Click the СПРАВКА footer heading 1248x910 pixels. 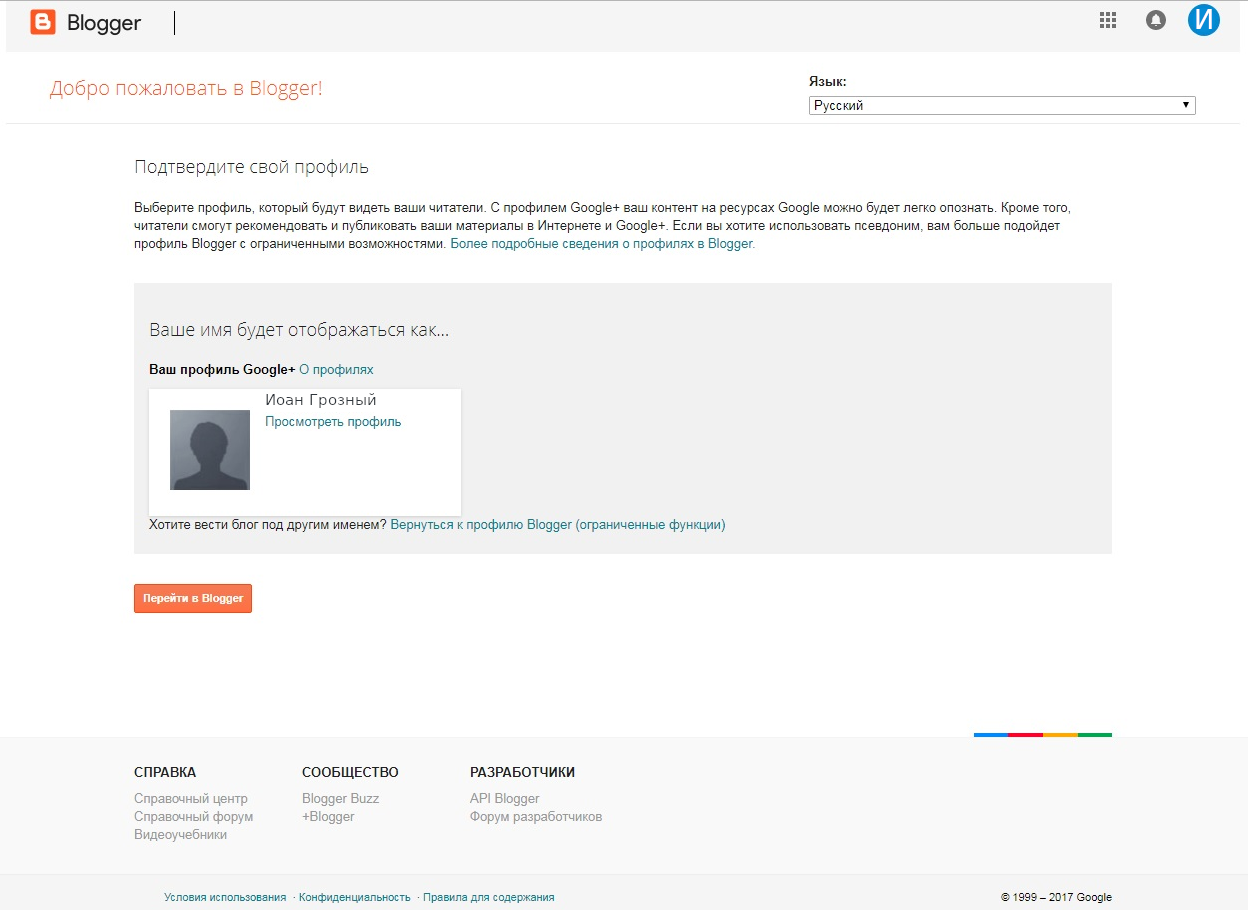[165, 773]
